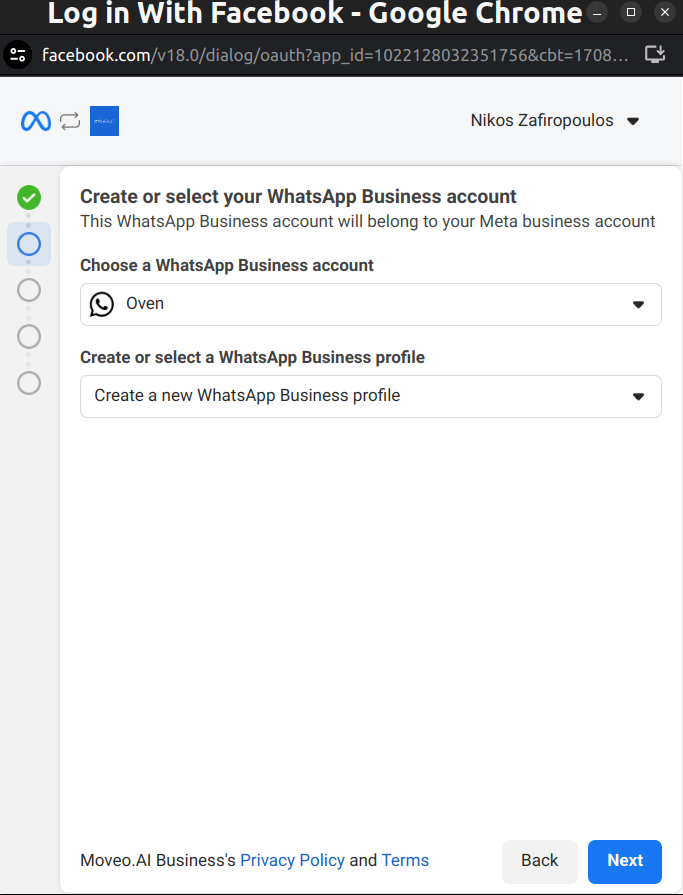
Task: Click the WhatsApp logo in Oven field
Action: click(x=102, y=304)
